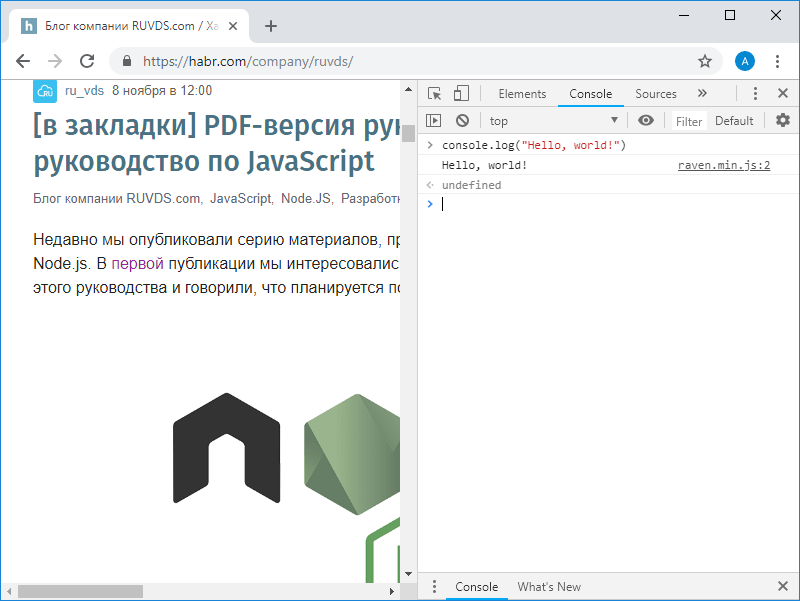Open console settings gear
The width and height of the screenshot is (800, 601).
click(783, 121)
